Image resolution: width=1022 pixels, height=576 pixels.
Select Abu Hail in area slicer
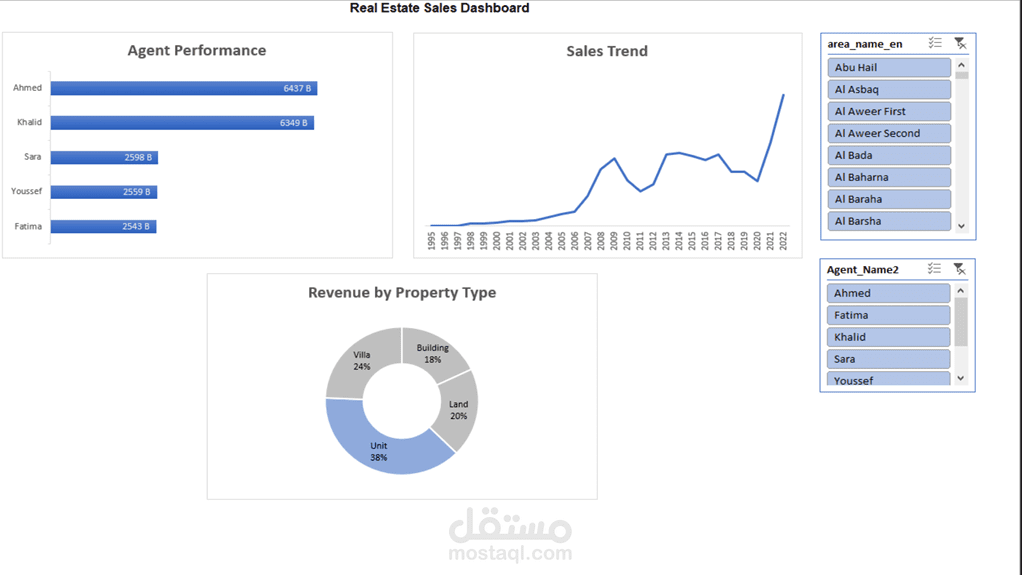click(x=889, y=67)
